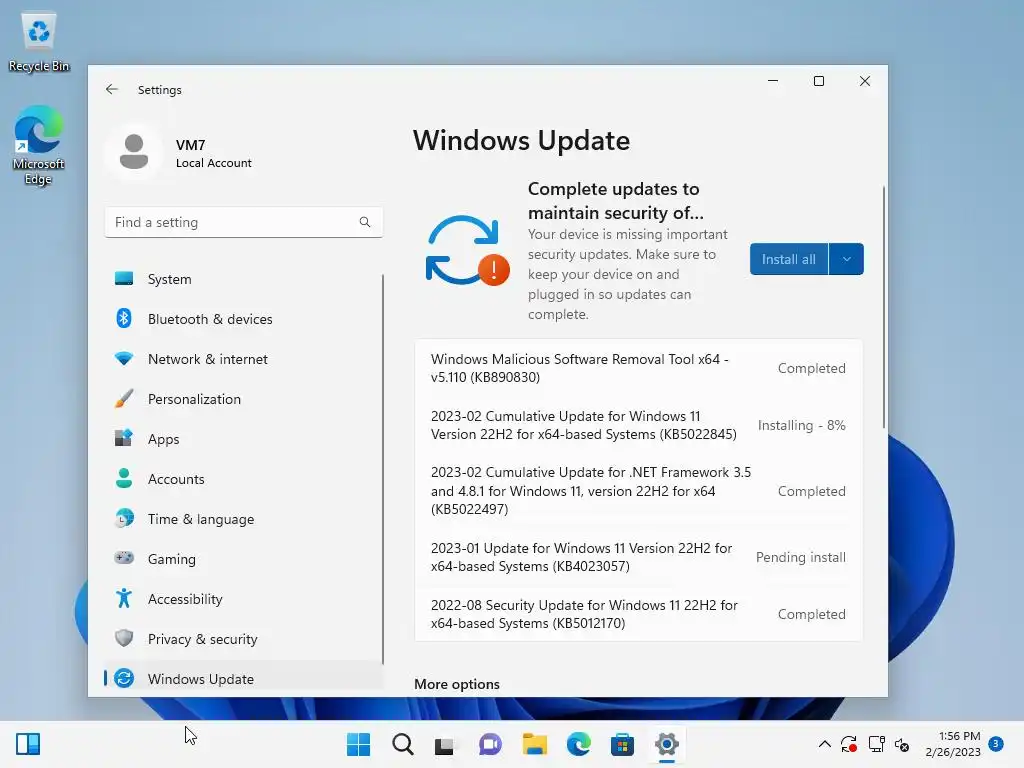This screenshot has height=768, width=1024.
Task: Select the KB4023057 update row
Action: click(x=639, y=557)
